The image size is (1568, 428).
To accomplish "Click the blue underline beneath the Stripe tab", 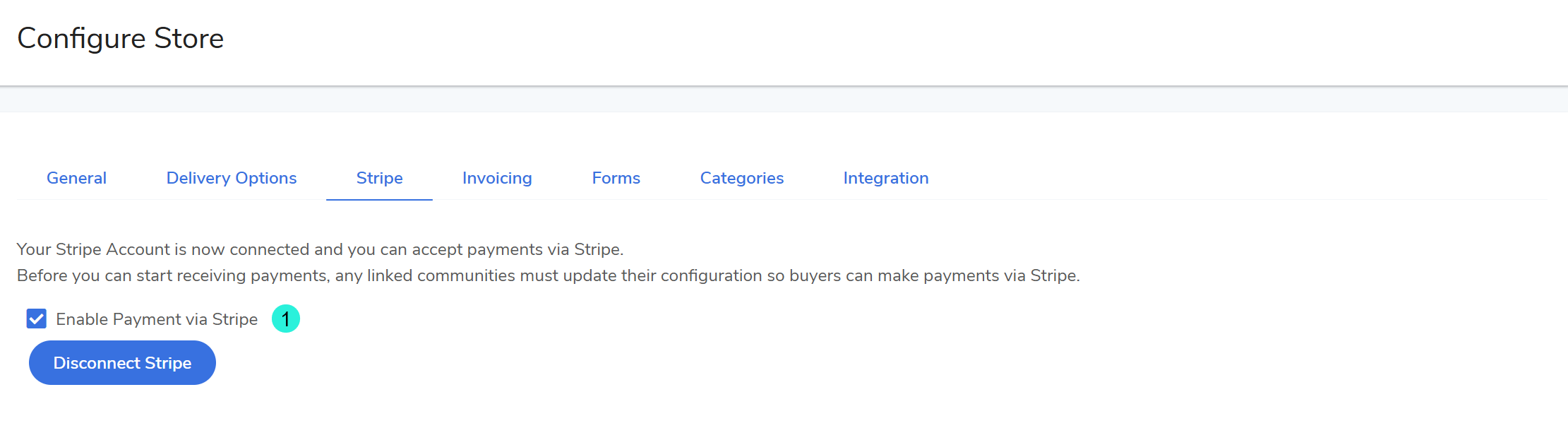I will point(379,199).
